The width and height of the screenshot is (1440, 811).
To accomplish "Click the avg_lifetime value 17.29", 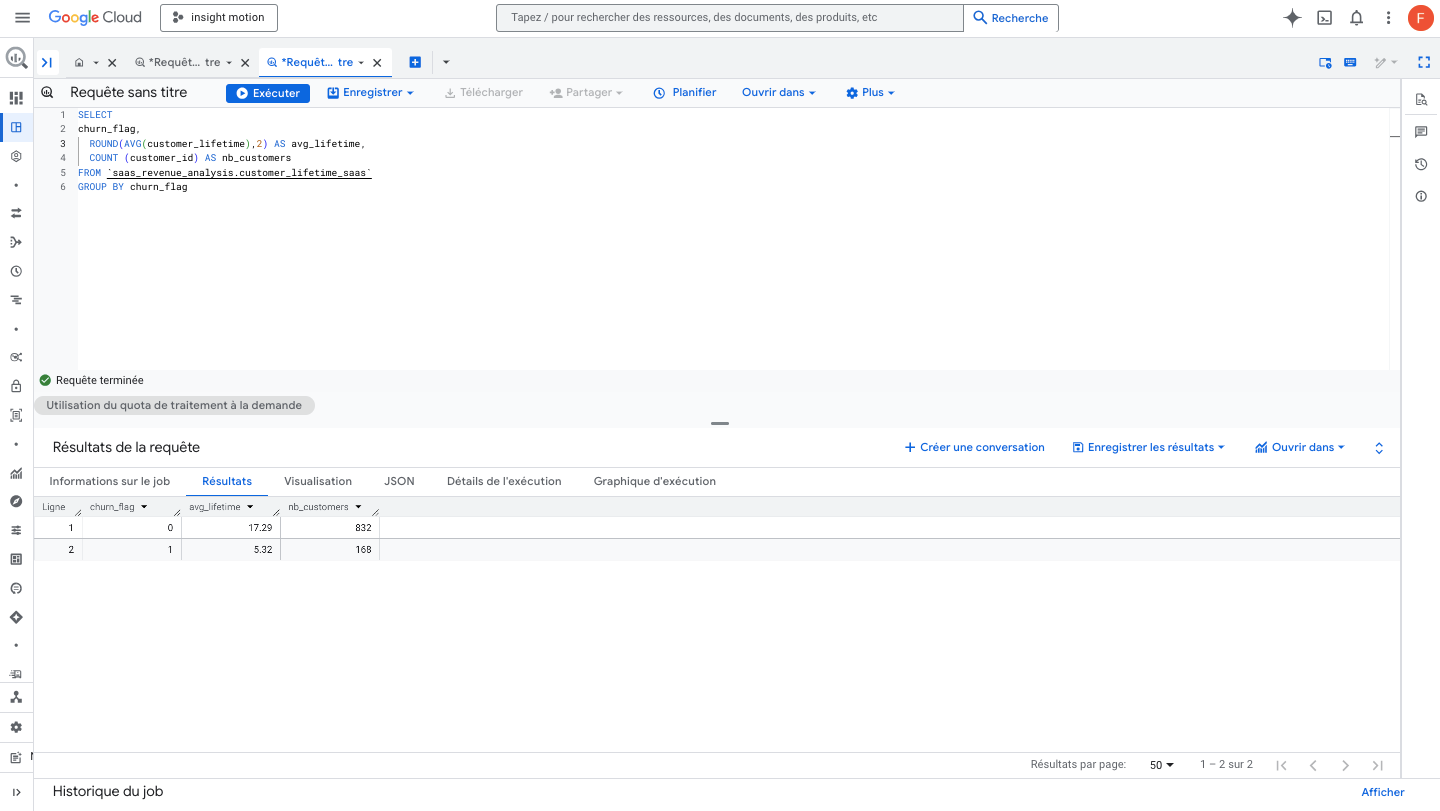I will (260, 528).
